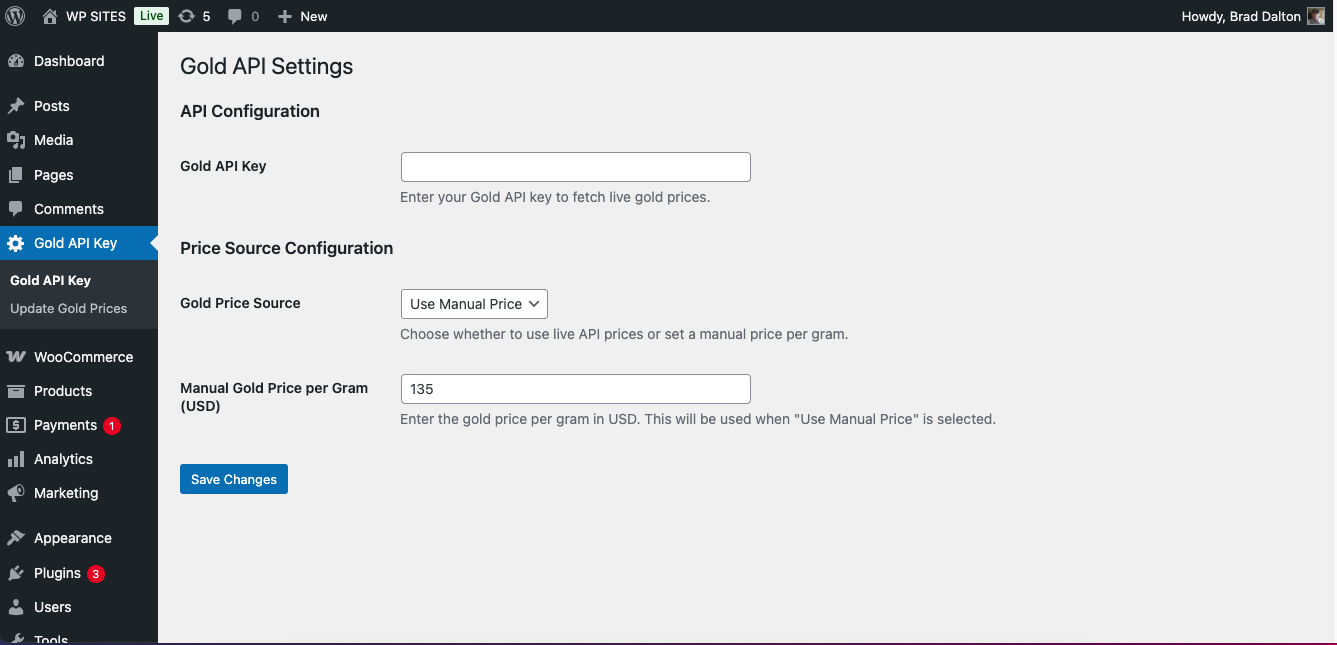Open the WP SITES home icon
This screenshot has height=645, width=1337.
coord(50,16)
